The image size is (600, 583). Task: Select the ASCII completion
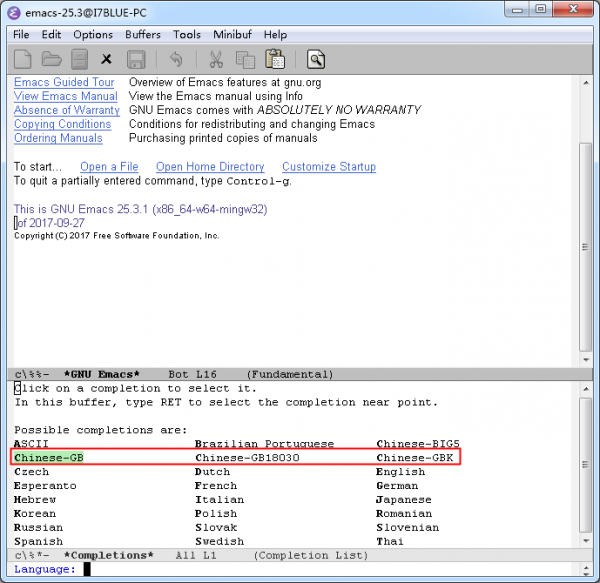tap(31, 444)
